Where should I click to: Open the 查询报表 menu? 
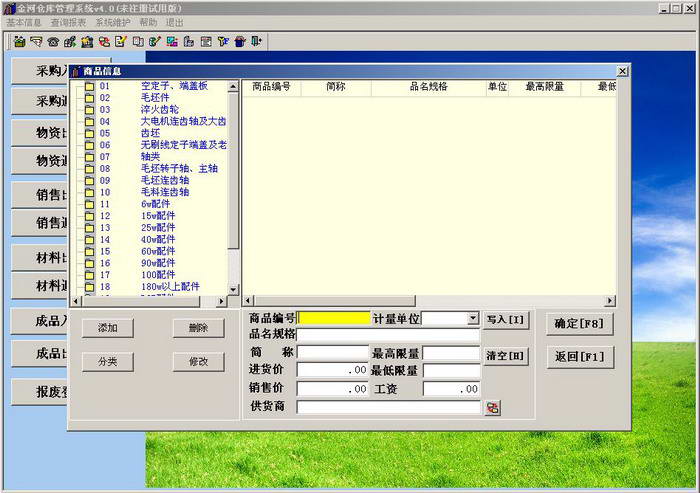click(68, 23)
